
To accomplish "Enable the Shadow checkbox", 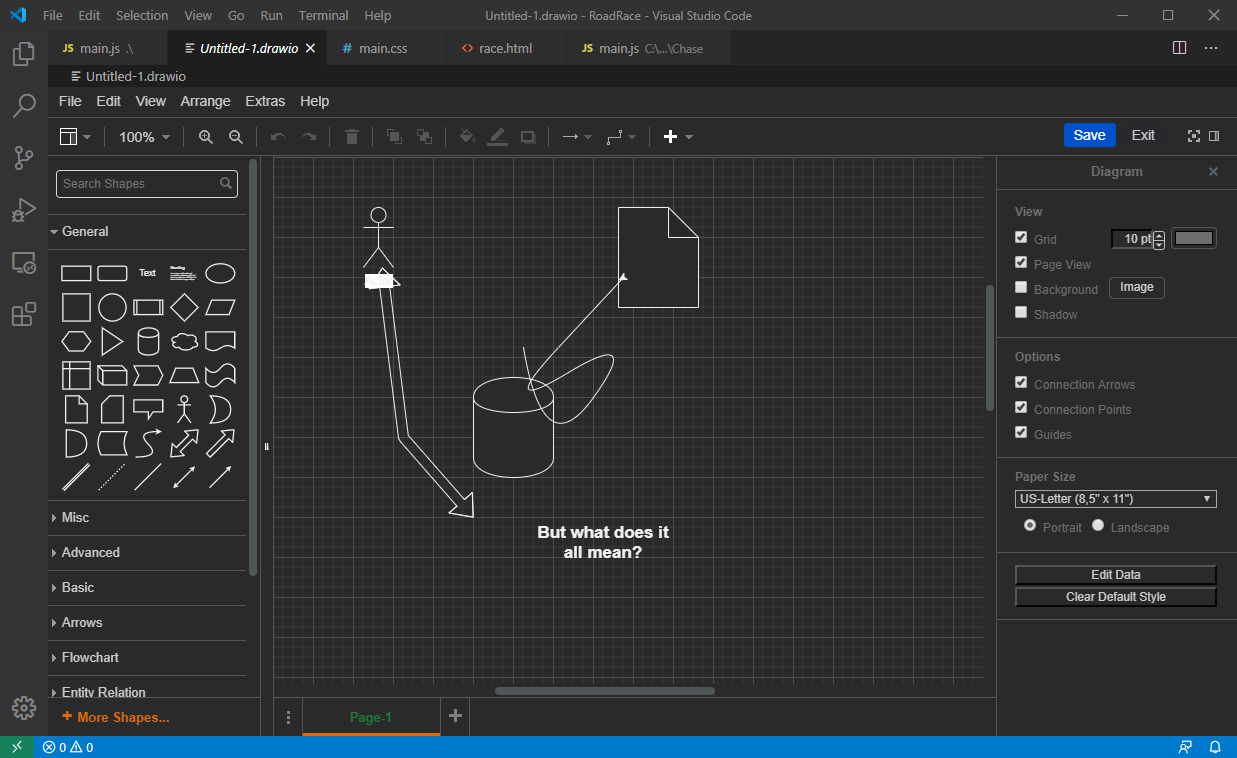I will click(x=1021, y=313).
